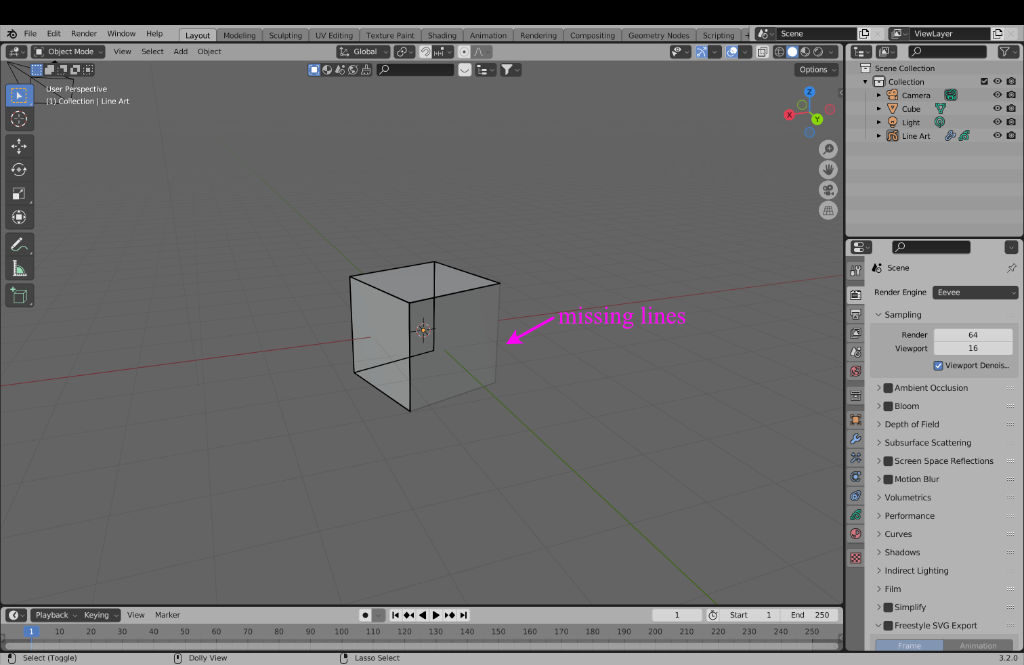Choose the Add Cube tool
The image size is (1024, 665).
[x=19, y=295]
